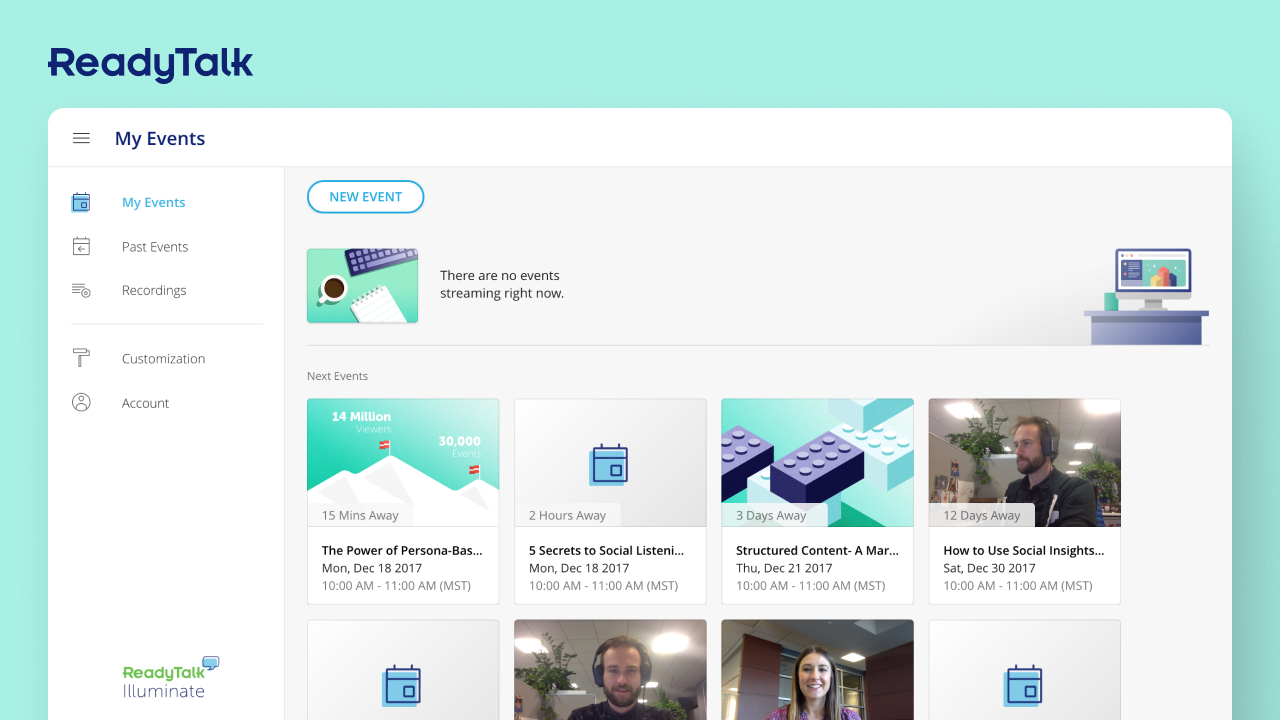
Task: Click the 14 Million Viewers mountain thumbnail
Action: [403, 462]
